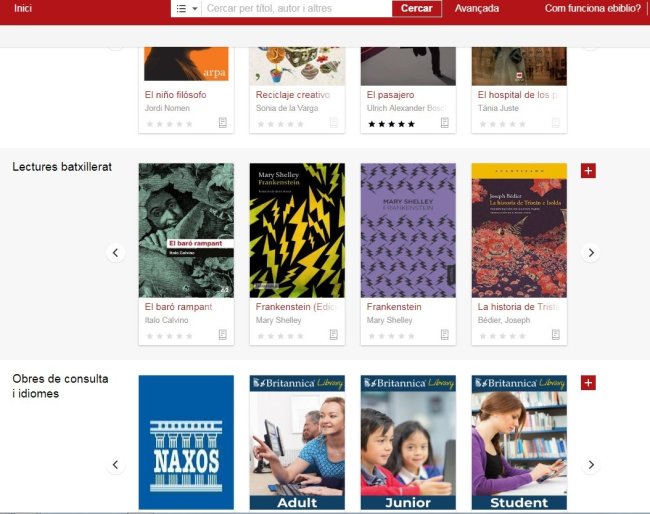Image resolution: width=650 pixels, height=514 pixels.
Task: Open the Avançada search link
Action: [x=477, y=8]
